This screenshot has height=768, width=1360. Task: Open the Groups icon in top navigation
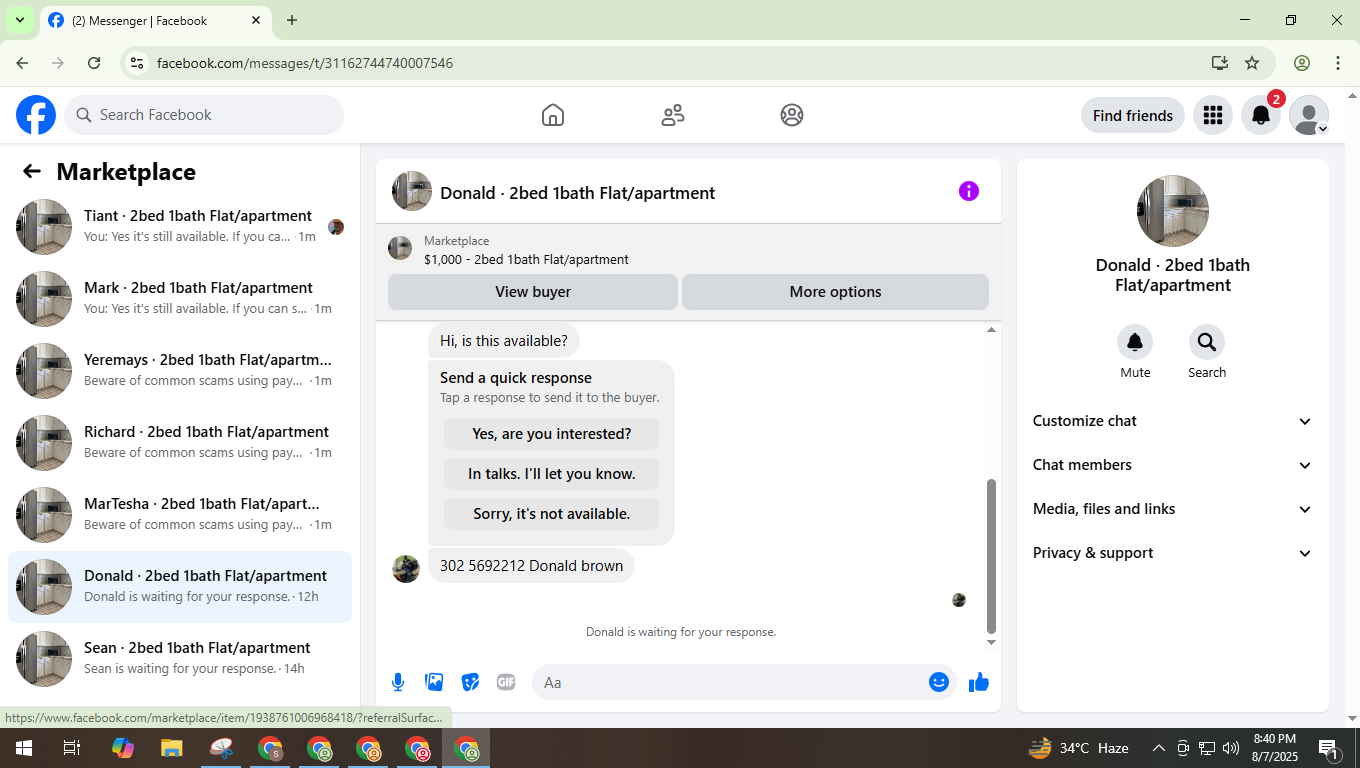pos(792,115)
